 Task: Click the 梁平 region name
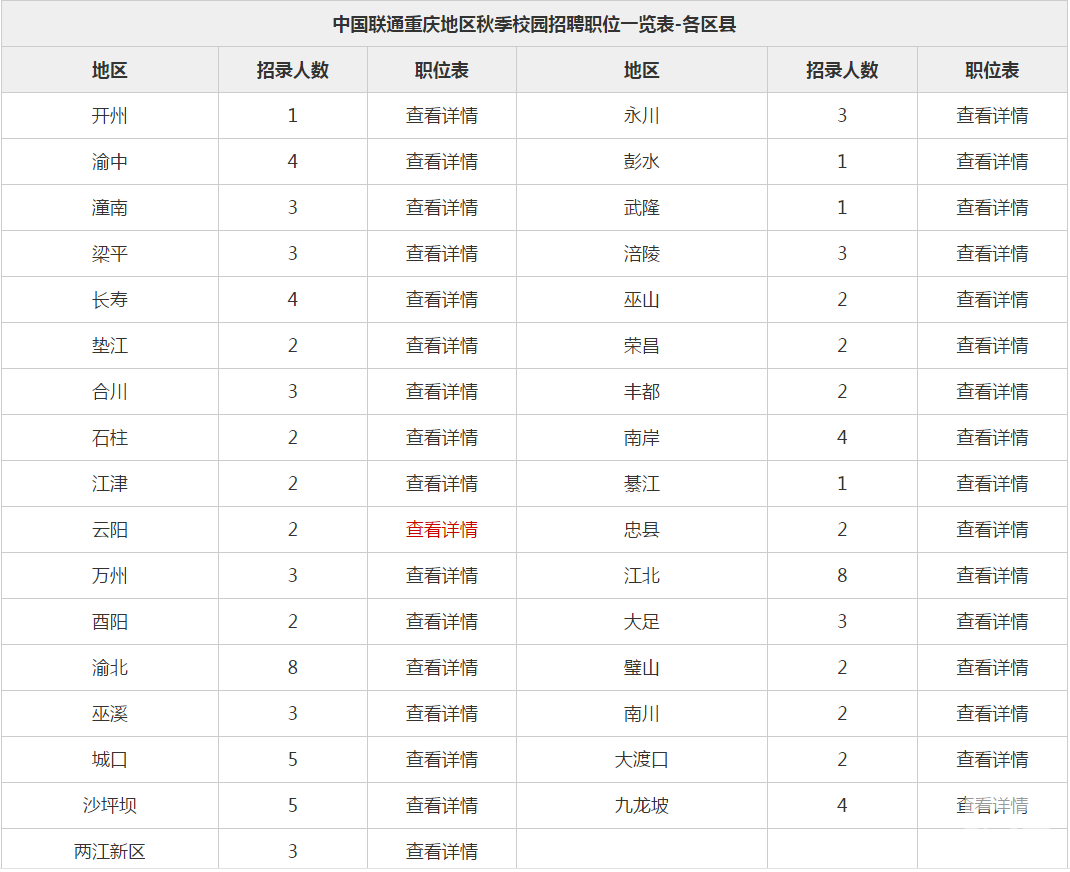point(110,254)
